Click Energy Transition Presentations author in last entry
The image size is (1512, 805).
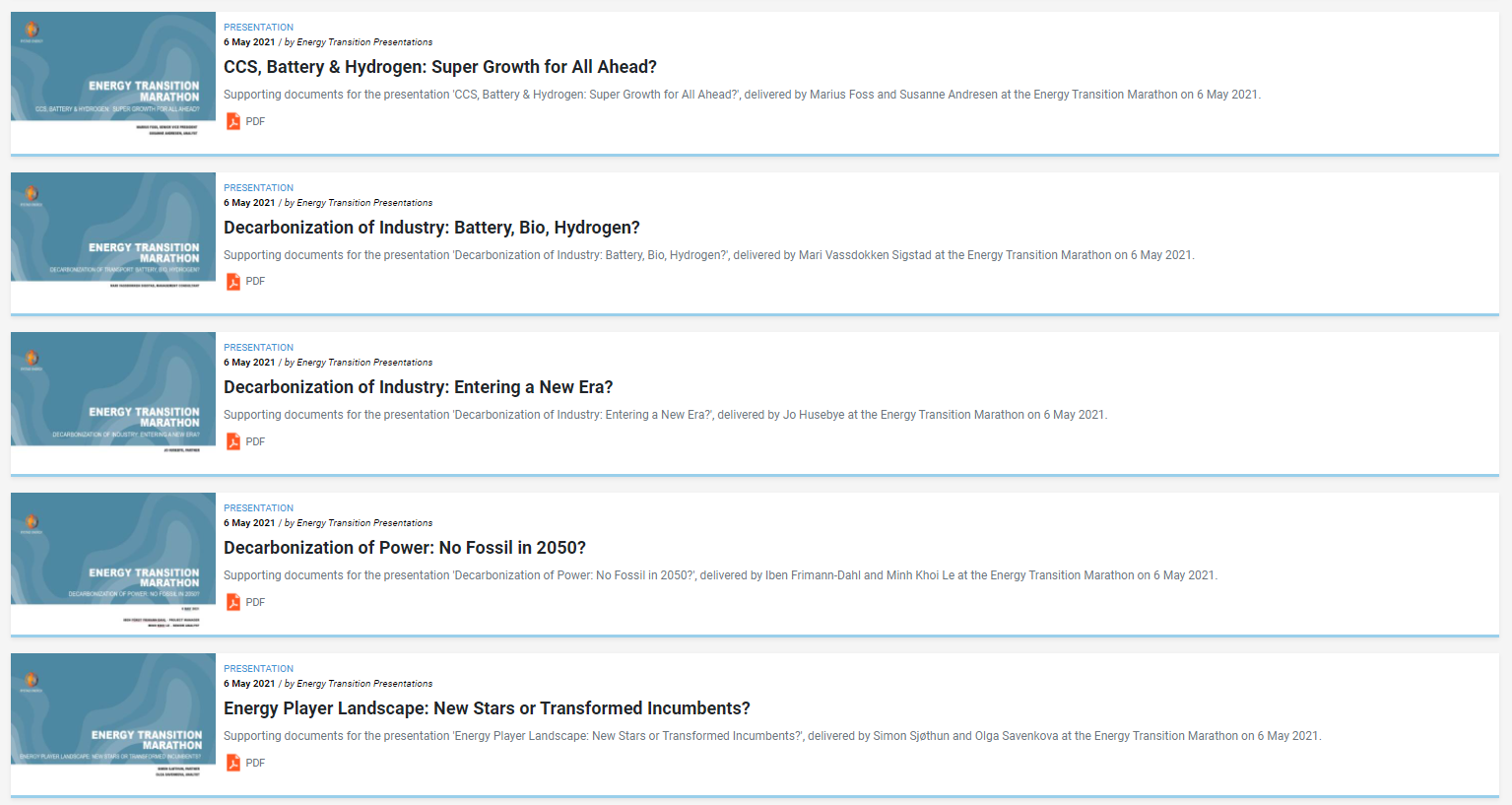pos(364,684)
